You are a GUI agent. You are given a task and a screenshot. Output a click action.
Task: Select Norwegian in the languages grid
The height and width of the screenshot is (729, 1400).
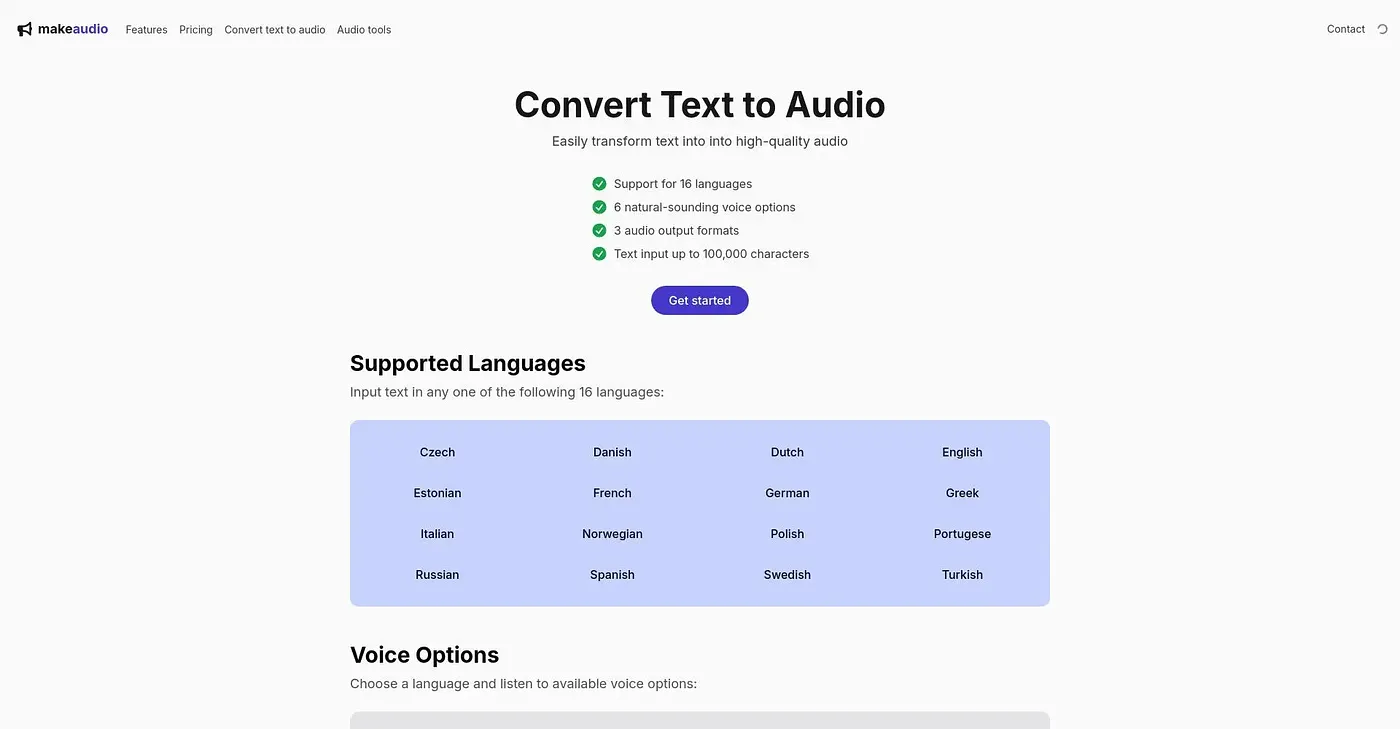tap(612, 534)
